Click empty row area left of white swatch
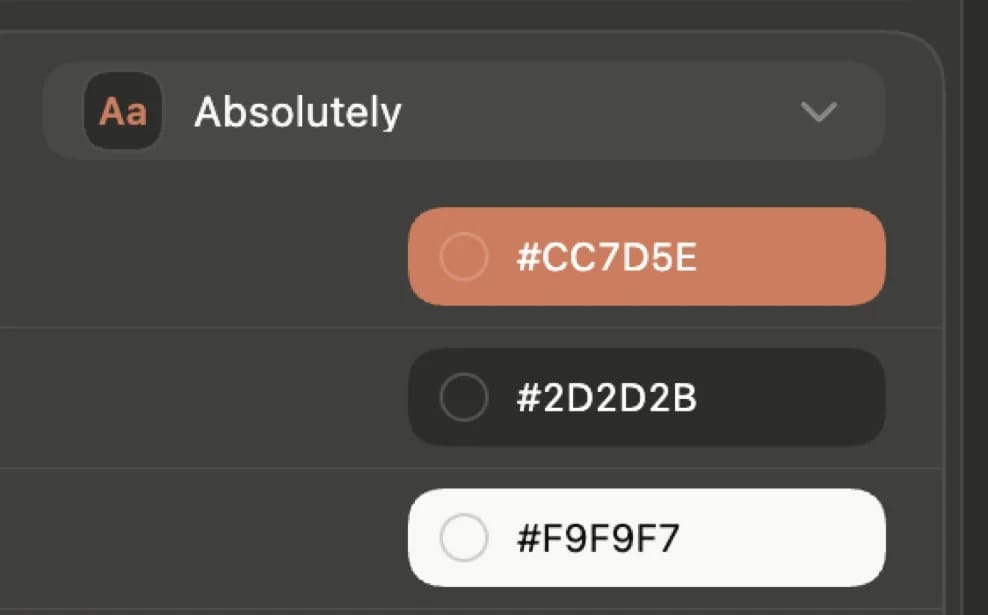Viewport: 988px width, 615px height. tap(200, 538)
